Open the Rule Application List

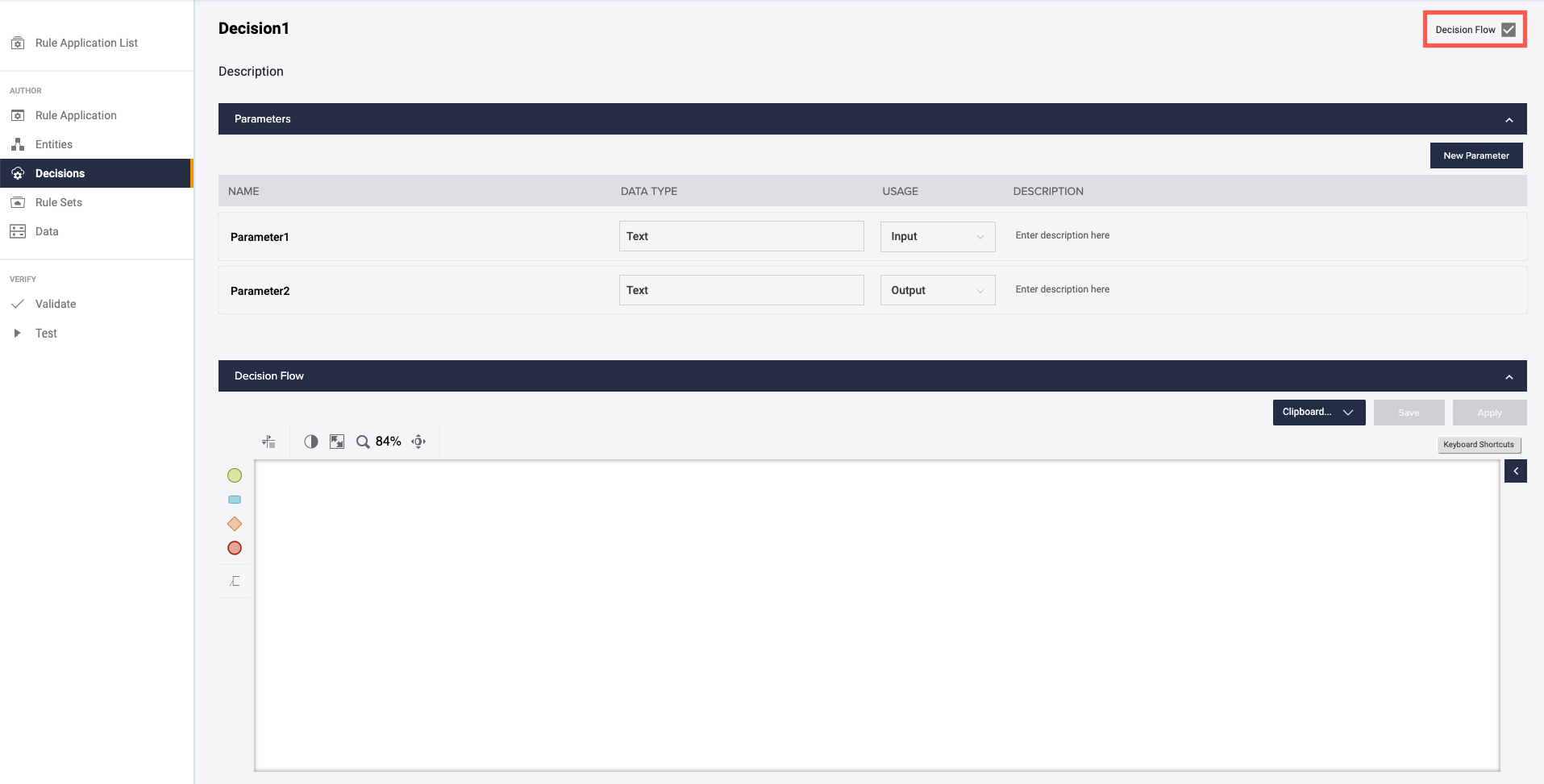click(85, 43)
